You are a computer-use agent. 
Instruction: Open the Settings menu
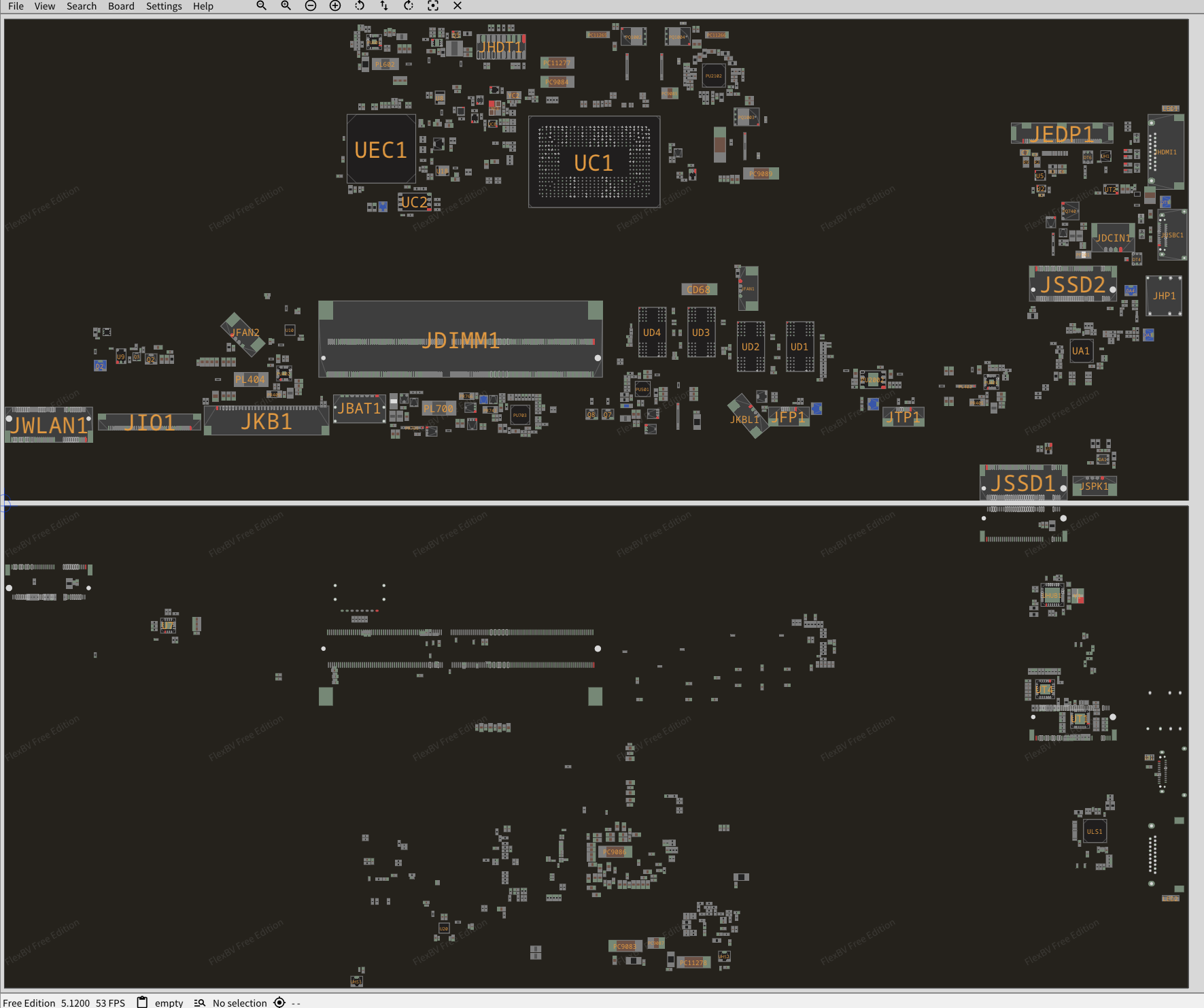164,6
